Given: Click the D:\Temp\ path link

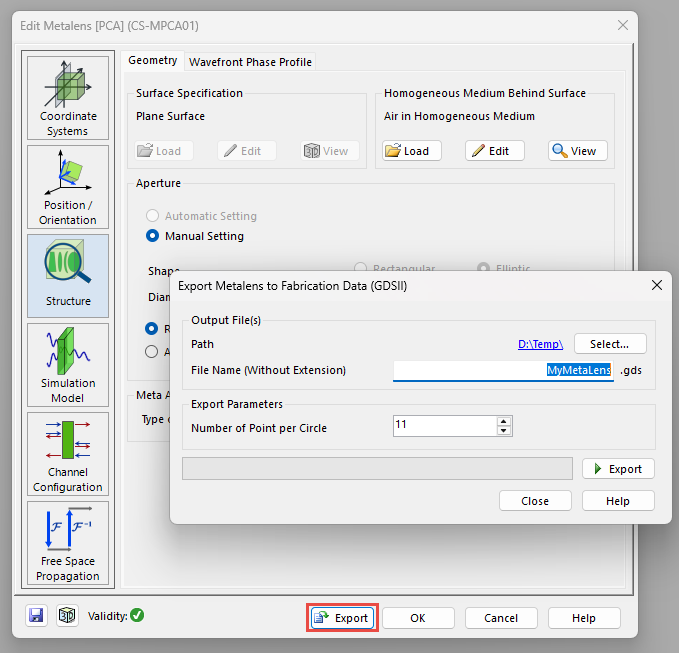Looking at the screenshot, I should 540,344.
